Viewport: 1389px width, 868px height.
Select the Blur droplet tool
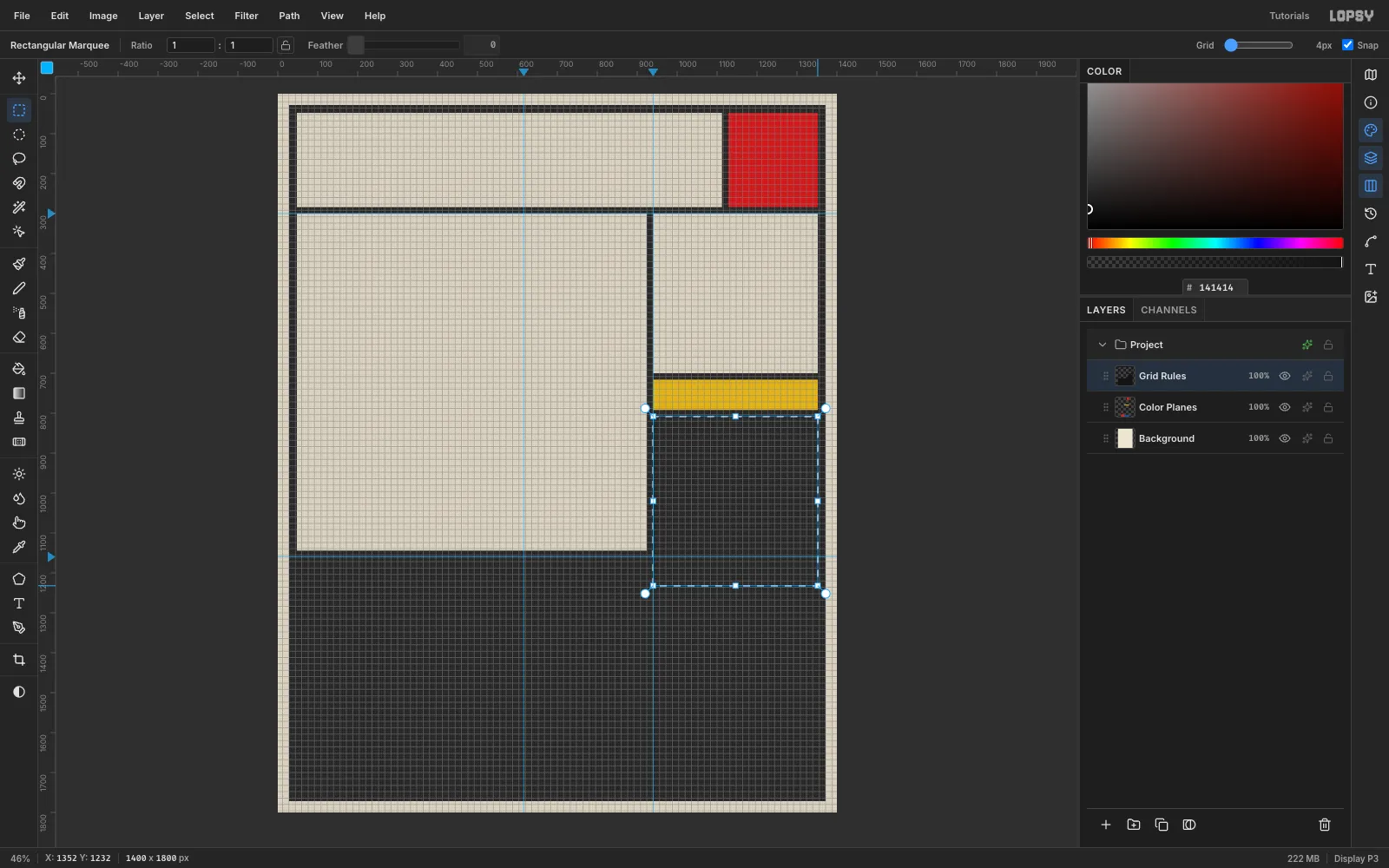click(x=19, y=498)
